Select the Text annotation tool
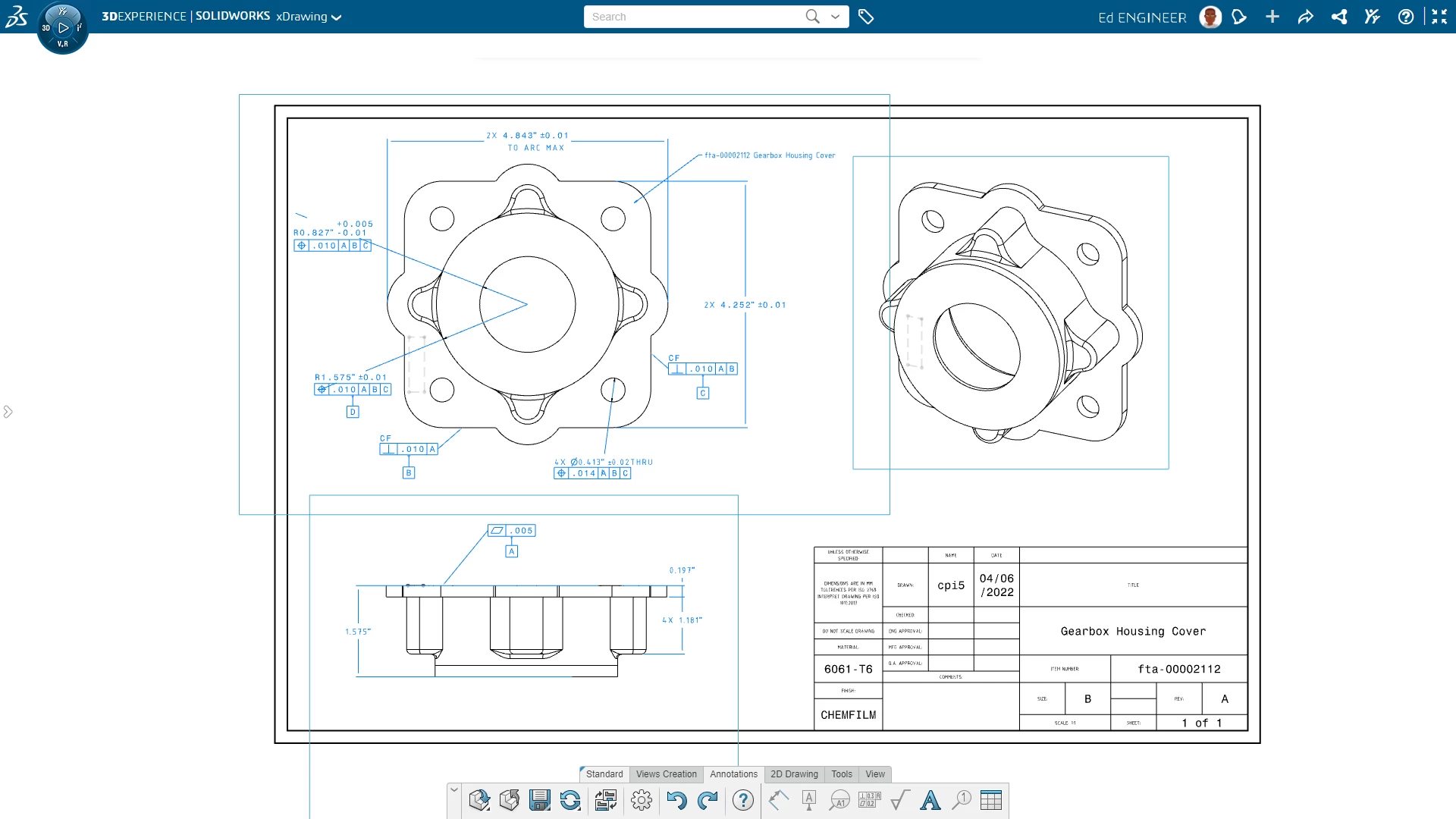The height and width of the screenshot is (819, 1456). click(x=930, y=800)
